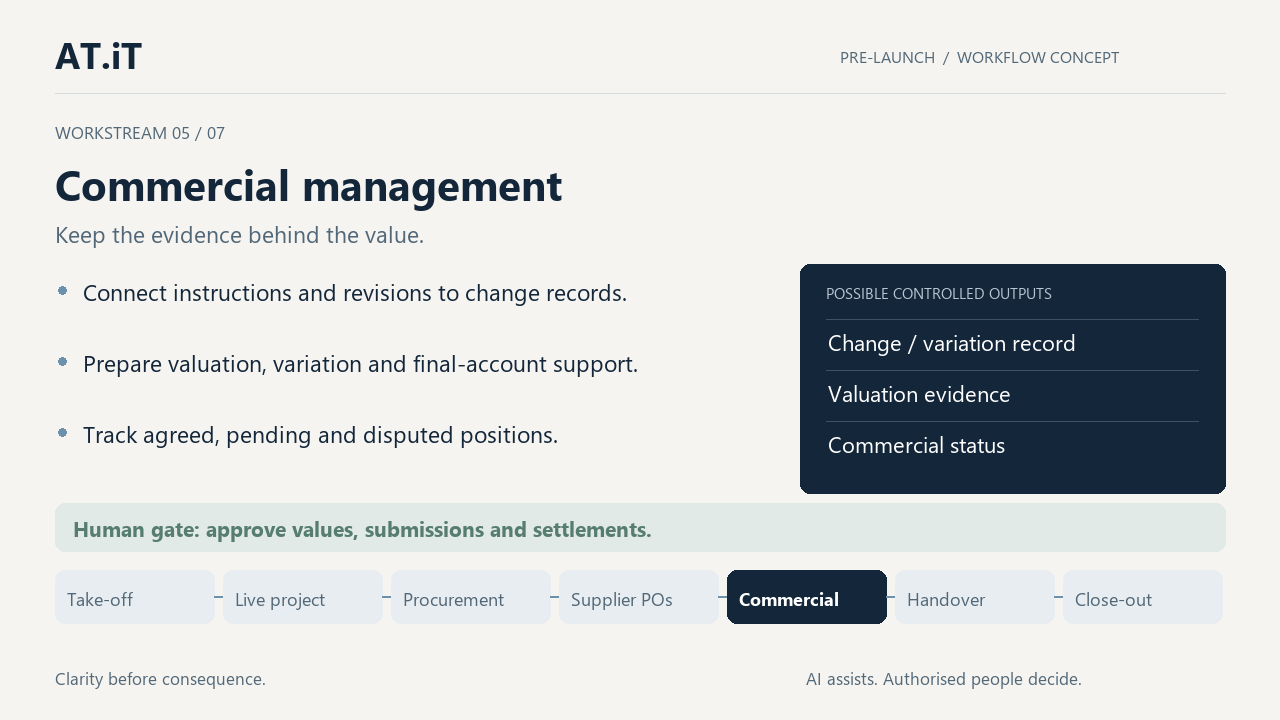Select the Live project workflow step
Screen dimensions: 1280x720
[303, 597]
